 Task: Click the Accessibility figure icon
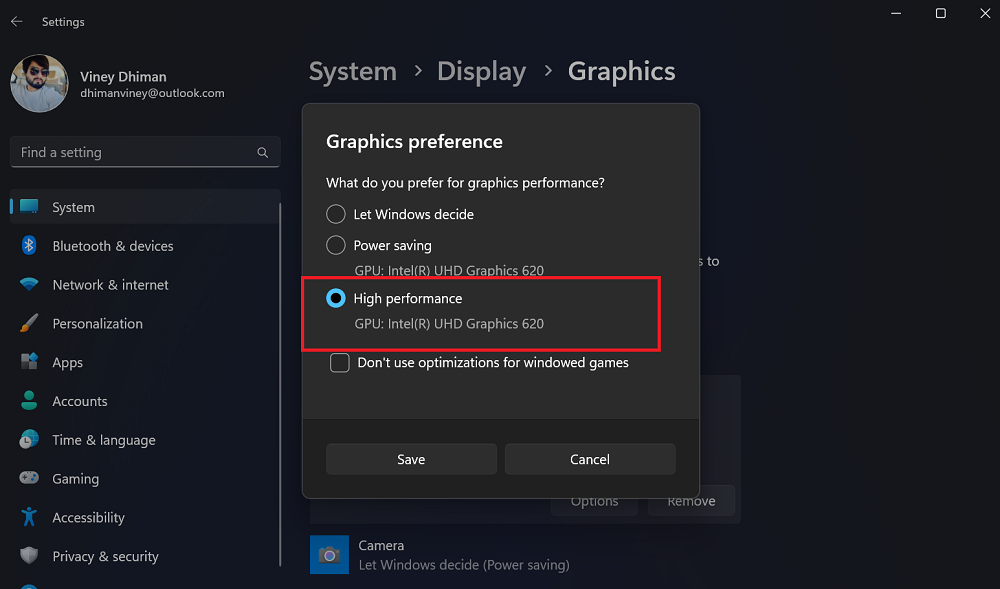(29, 516)
